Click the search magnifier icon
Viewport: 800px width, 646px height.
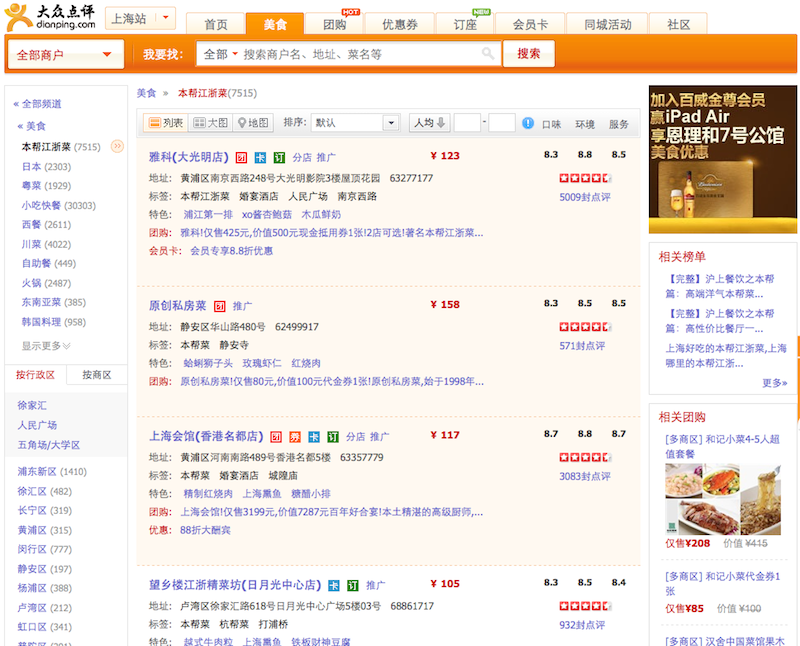coord(488,53)
